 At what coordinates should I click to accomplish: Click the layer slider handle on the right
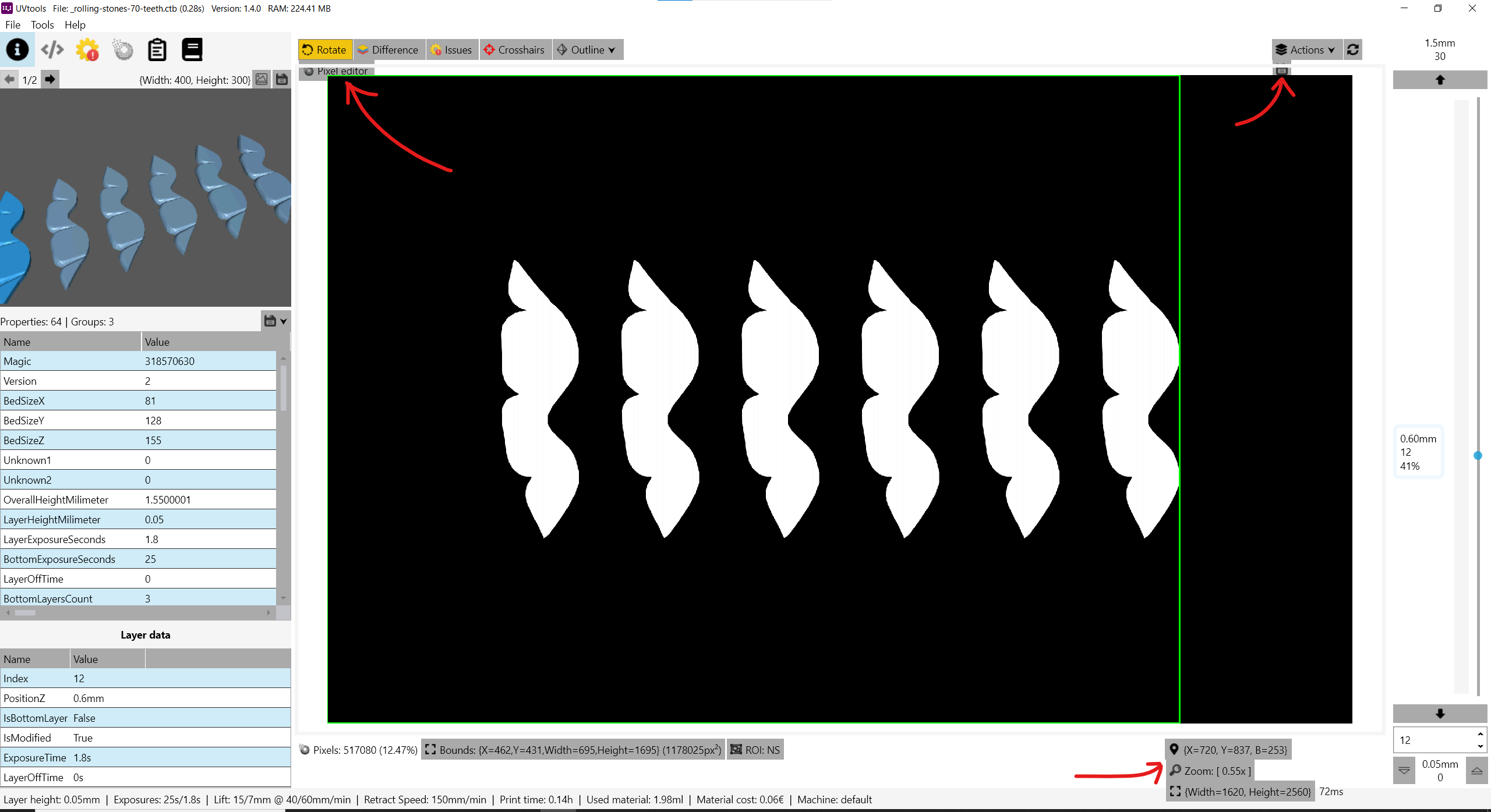pyautogui.click(x=1478, y=456)
